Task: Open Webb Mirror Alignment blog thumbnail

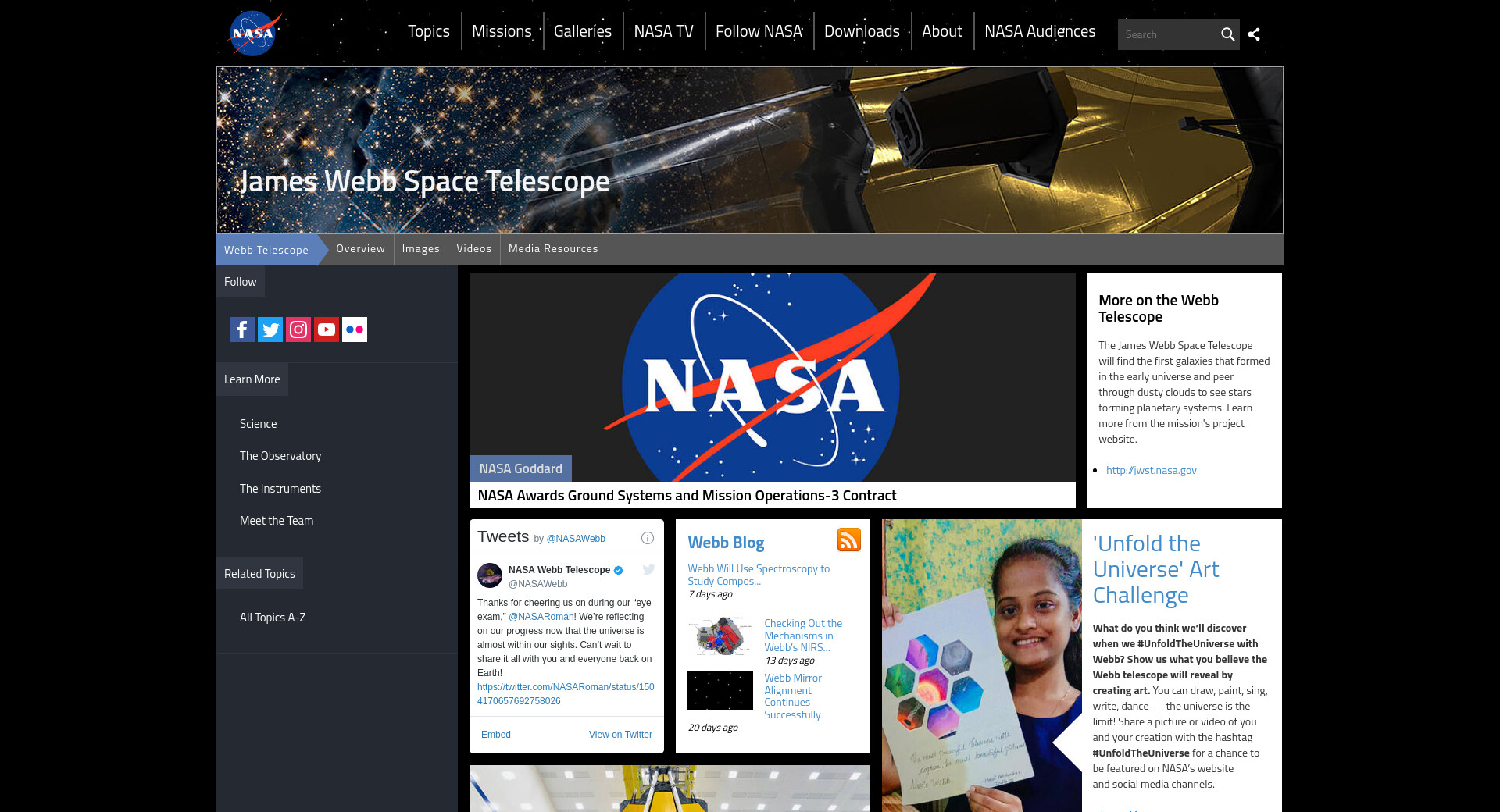Action: click(720, 690)
